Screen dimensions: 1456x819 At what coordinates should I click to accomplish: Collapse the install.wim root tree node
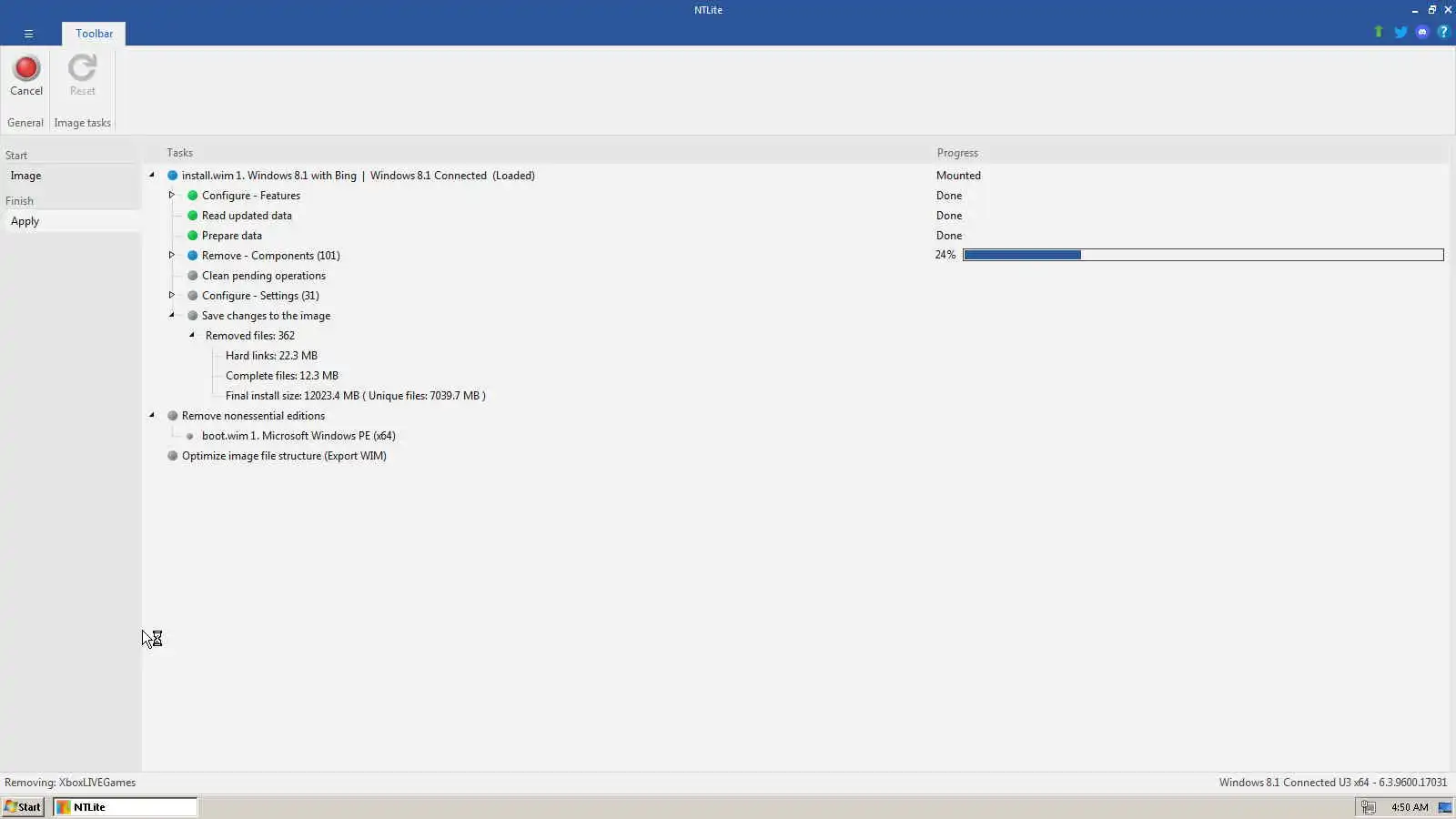pyautogui.click(x=152, y=175)
